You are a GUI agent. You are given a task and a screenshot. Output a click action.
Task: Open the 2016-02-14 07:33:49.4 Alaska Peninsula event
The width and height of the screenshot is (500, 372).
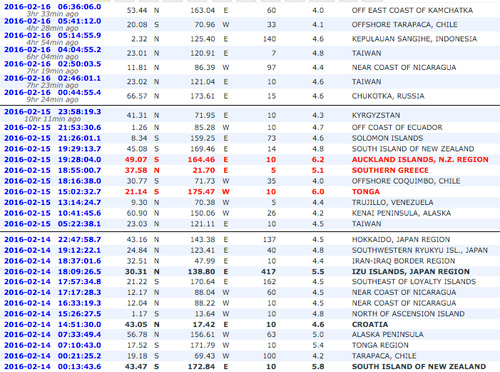[53, 334]
